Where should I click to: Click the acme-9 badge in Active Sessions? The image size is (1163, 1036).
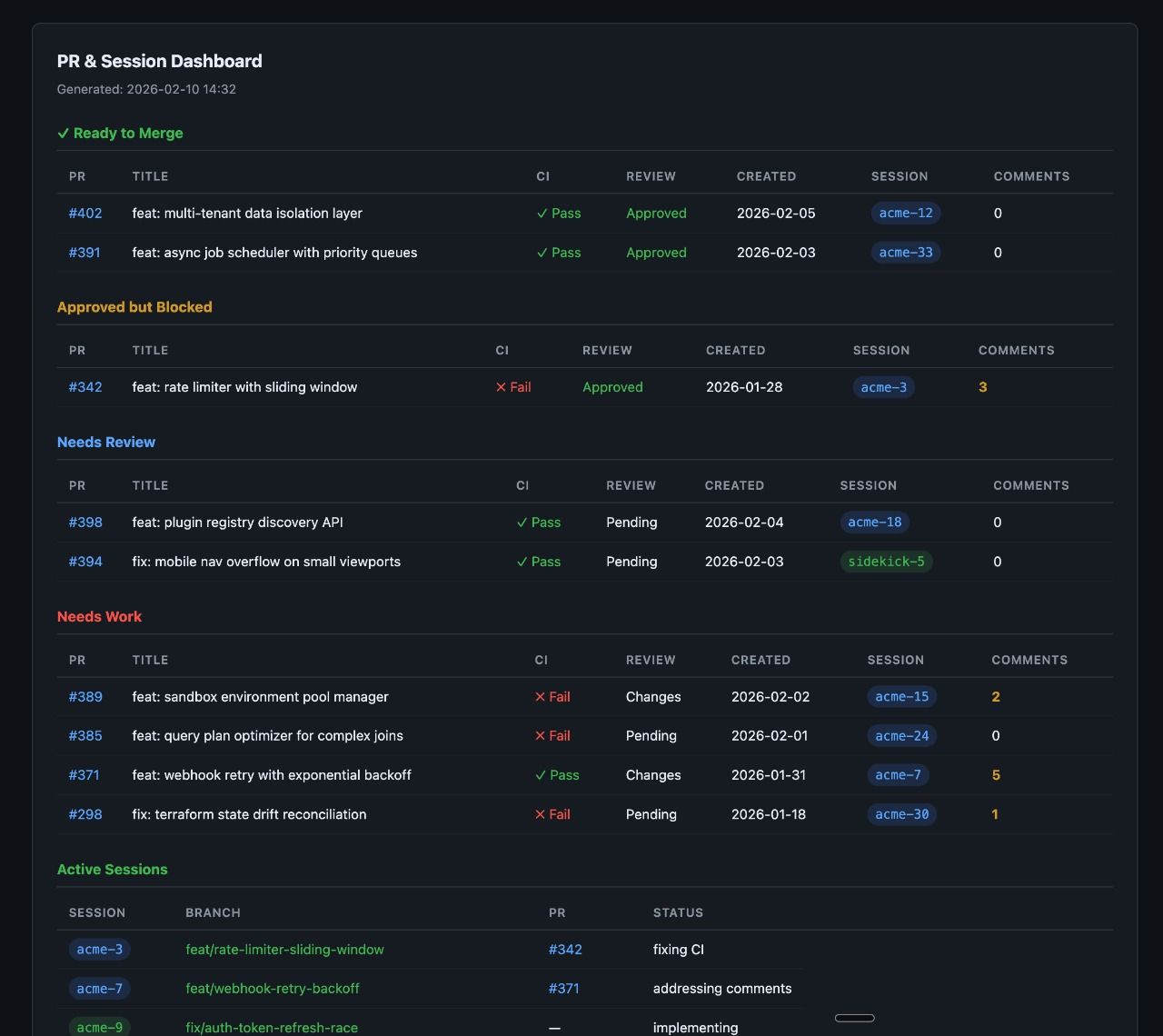99,1028
